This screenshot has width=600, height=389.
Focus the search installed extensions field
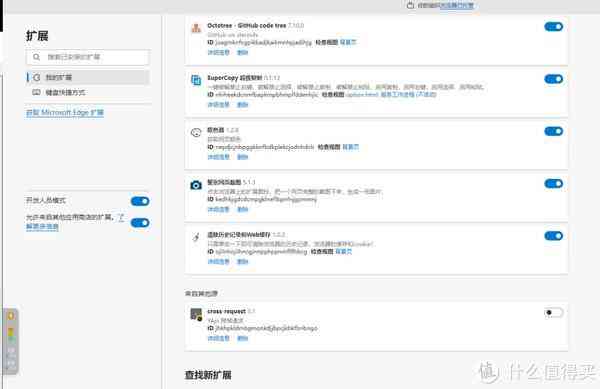[88, 57]
